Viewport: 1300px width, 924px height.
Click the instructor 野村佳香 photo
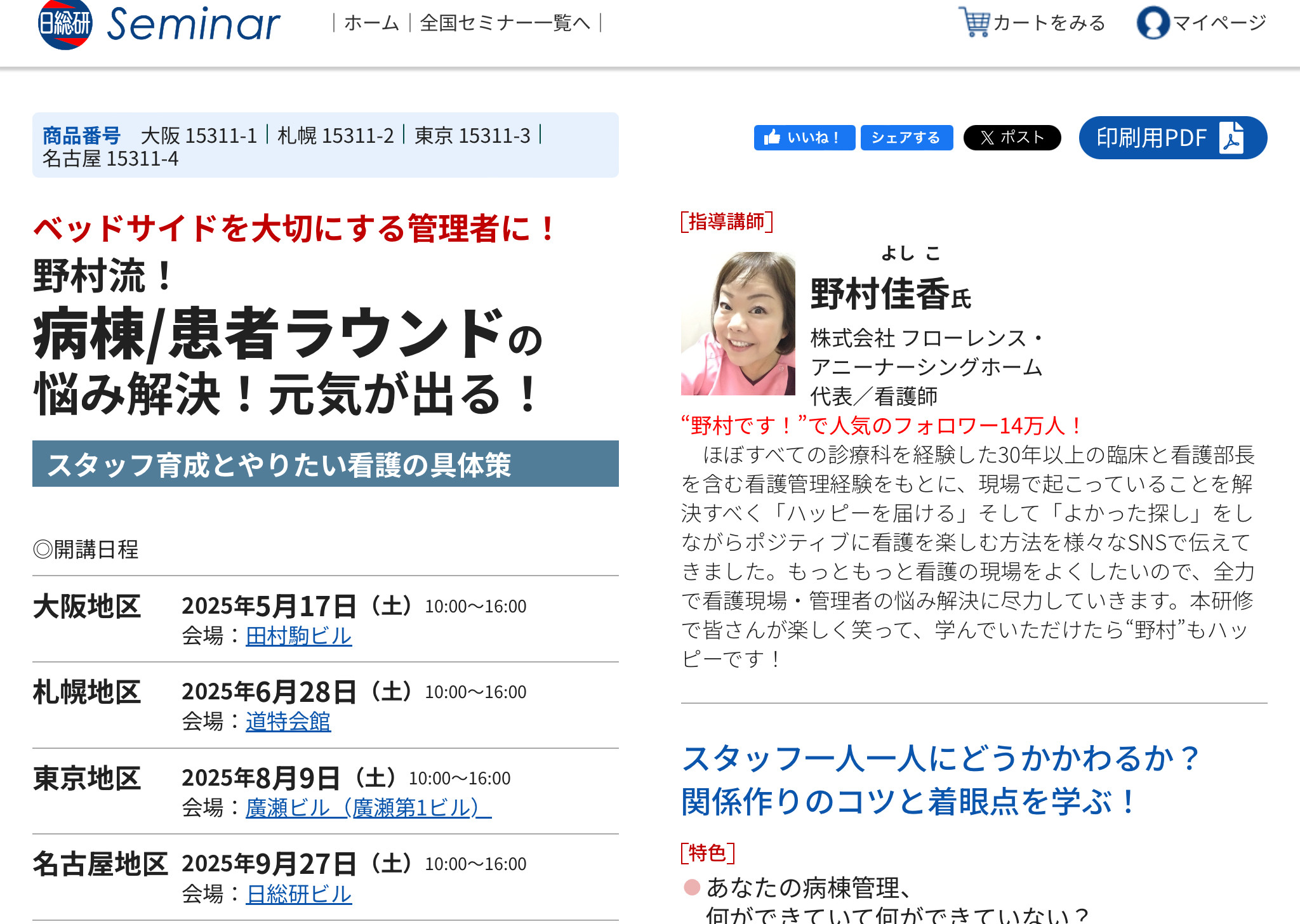click(738, 324)
